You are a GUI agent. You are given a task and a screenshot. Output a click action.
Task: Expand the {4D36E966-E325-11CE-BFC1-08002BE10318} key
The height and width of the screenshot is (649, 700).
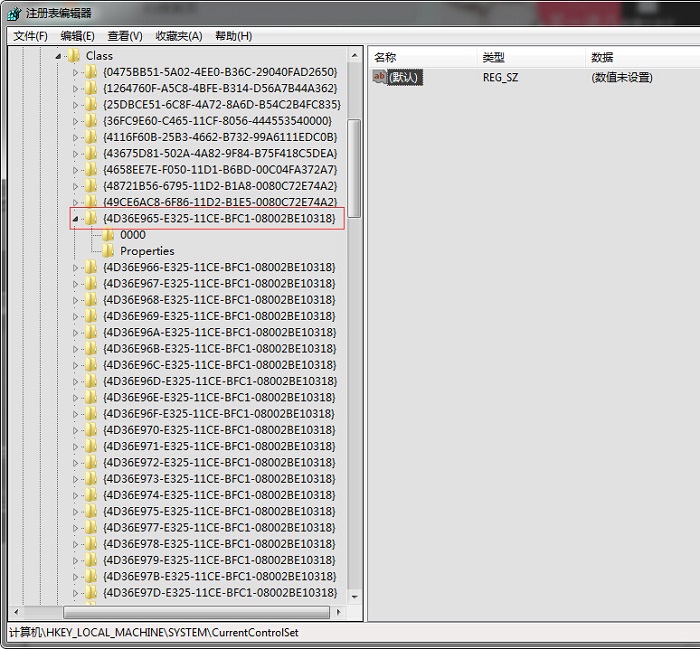tap(75, 267)
